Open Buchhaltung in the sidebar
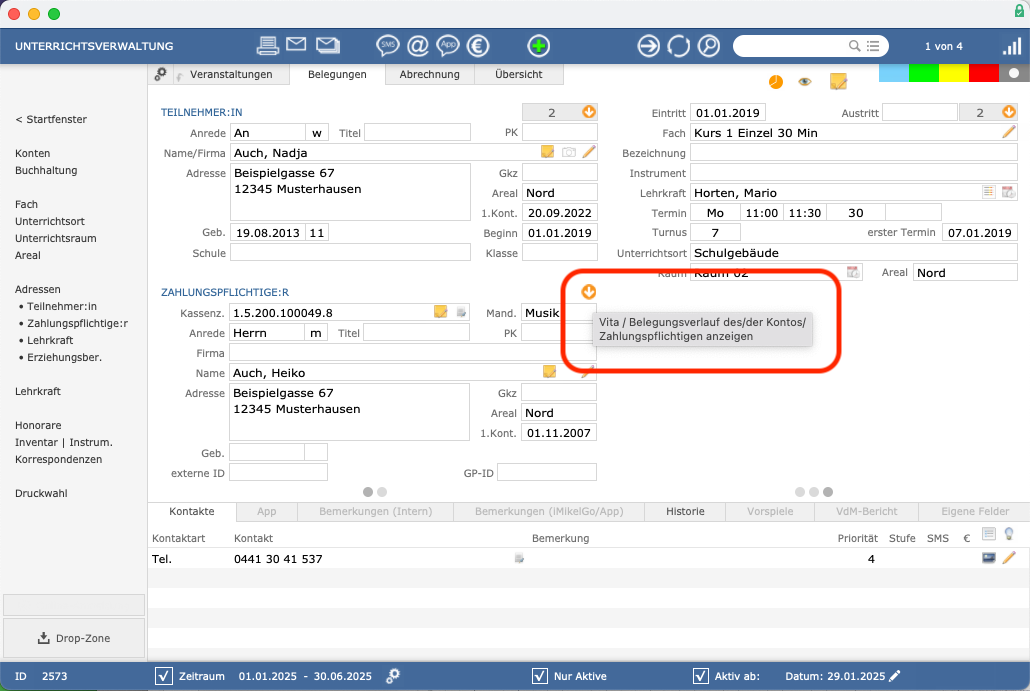This screenshot has height=691, width=1030. click(x=46, y=170)
